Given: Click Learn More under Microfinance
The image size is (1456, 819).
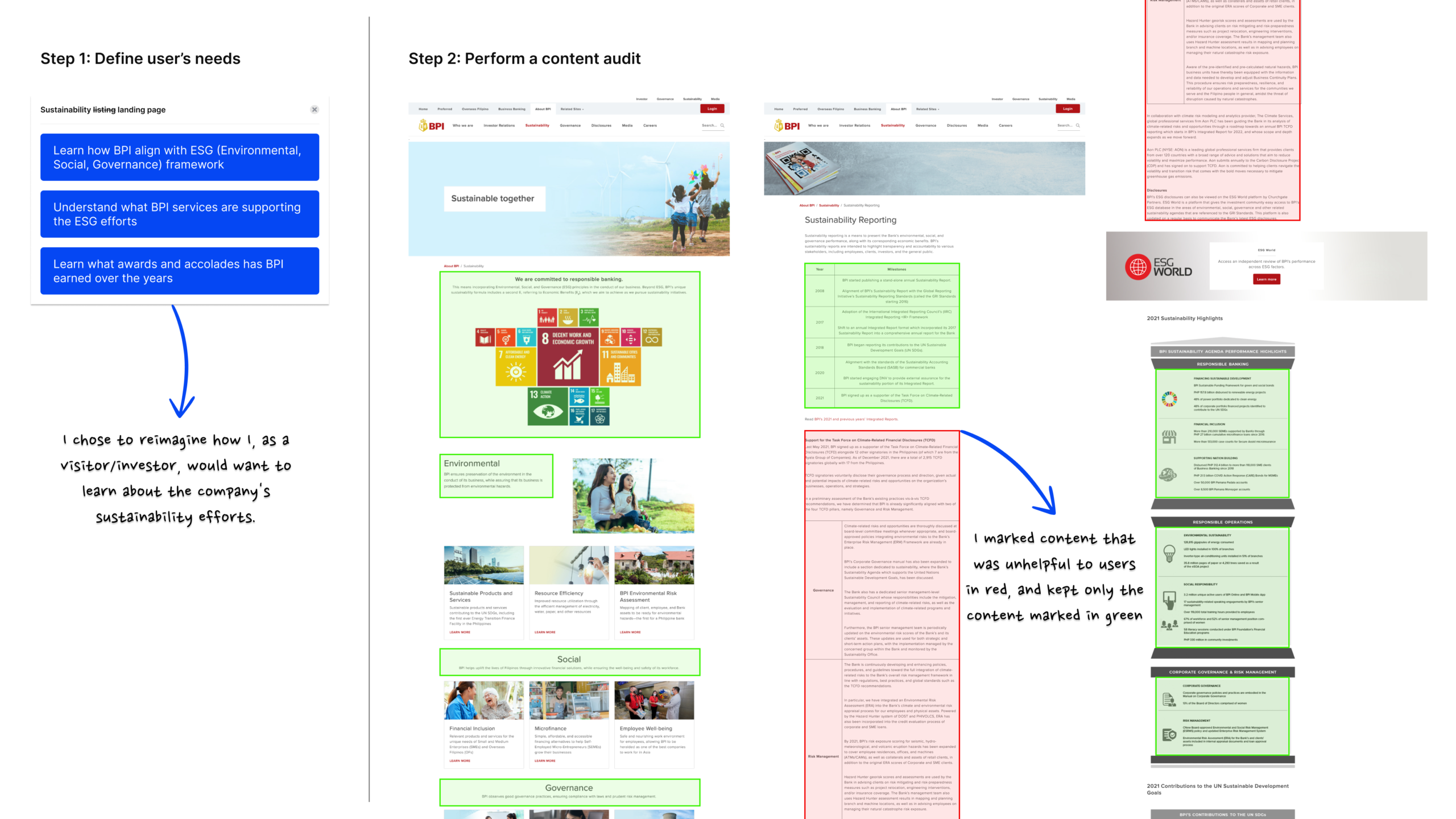Looking at the screenshot, I should pos(545,760).
